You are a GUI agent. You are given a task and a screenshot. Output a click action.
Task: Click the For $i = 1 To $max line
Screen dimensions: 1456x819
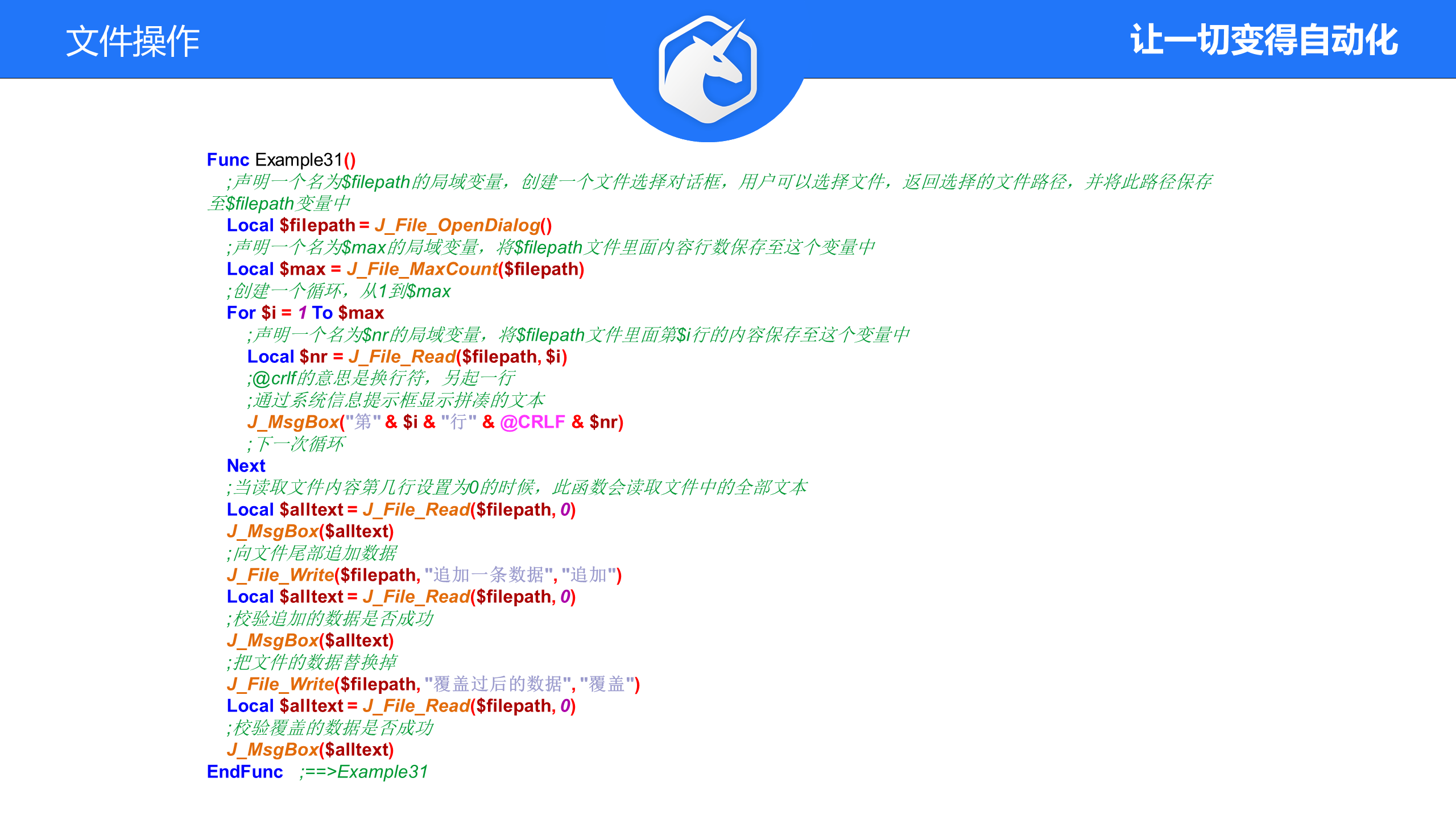(305, 313)
